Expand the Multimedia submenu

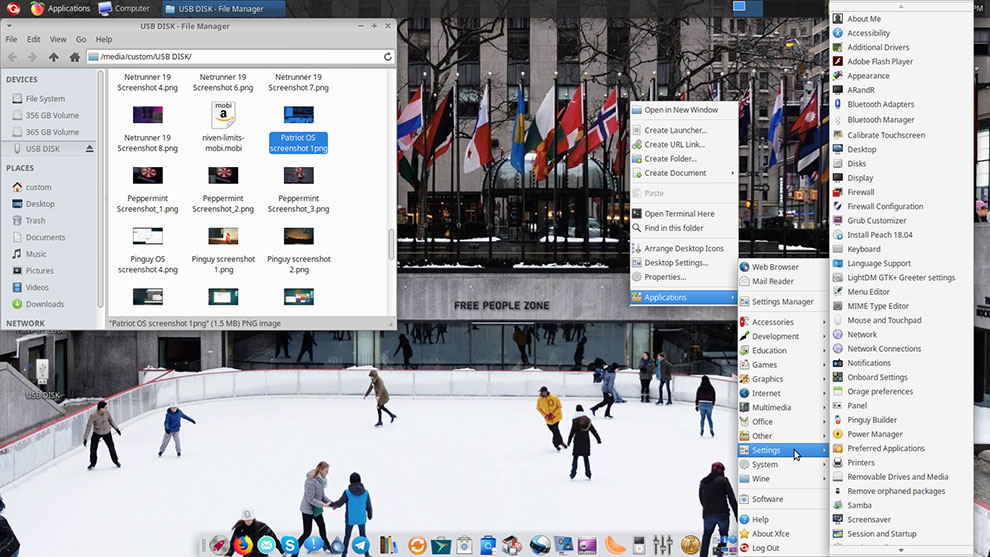pyautogui.click(x=783, y=407)
